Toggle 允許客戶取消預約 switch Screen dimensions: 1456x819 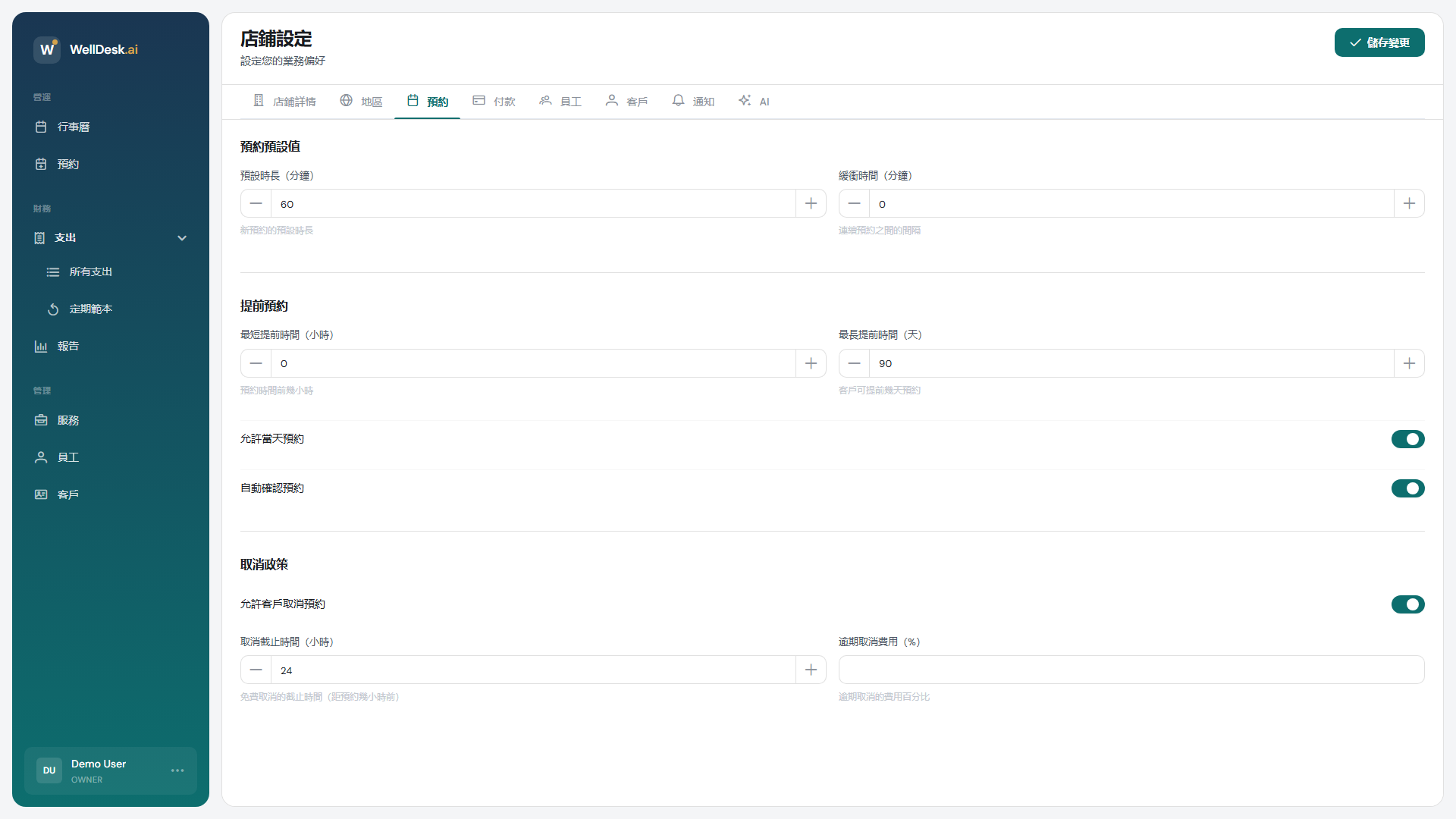click(x=1407, y=604)
